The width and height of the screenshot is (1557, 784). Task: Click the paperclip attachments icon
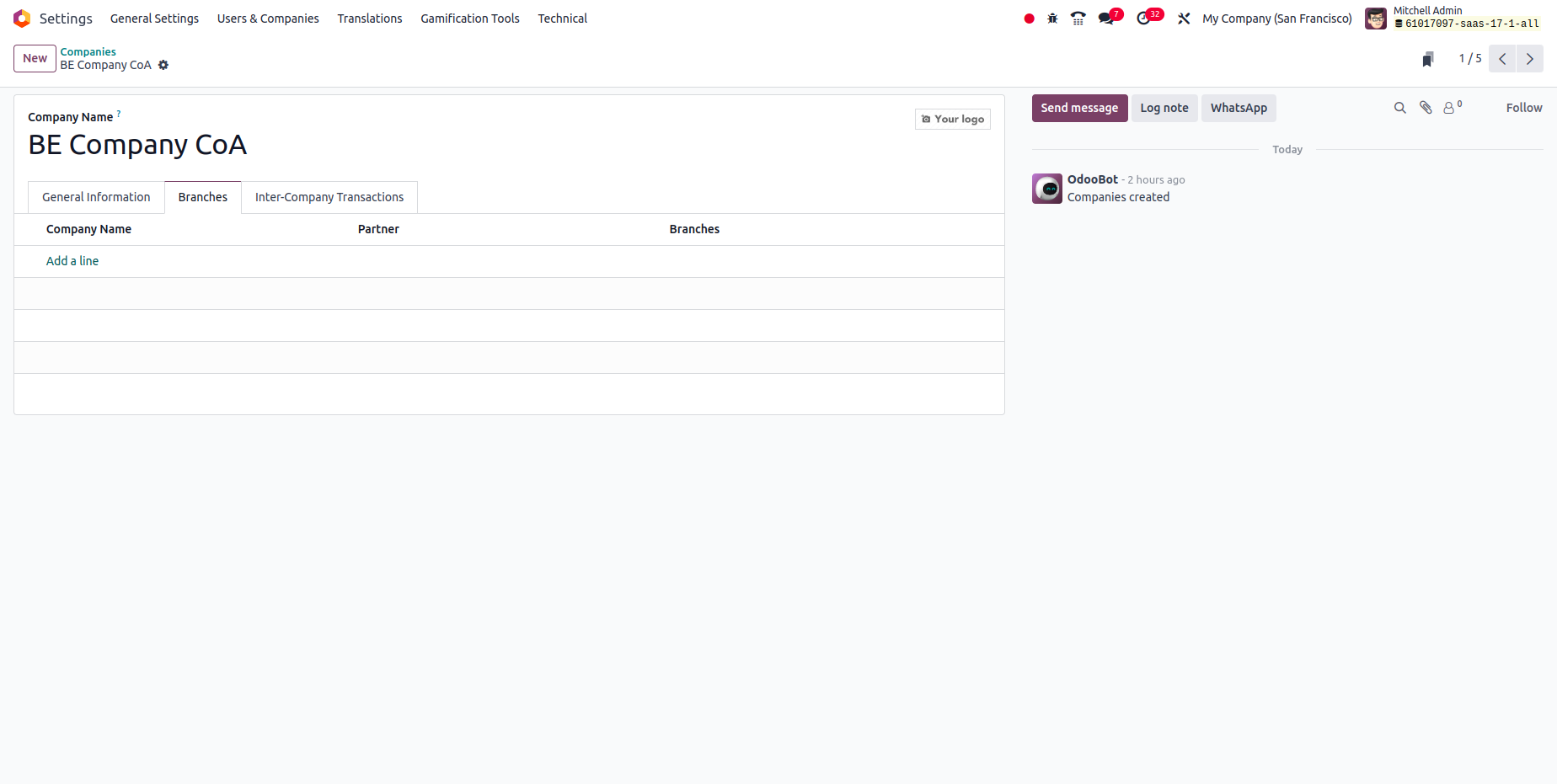point(1426,108)
